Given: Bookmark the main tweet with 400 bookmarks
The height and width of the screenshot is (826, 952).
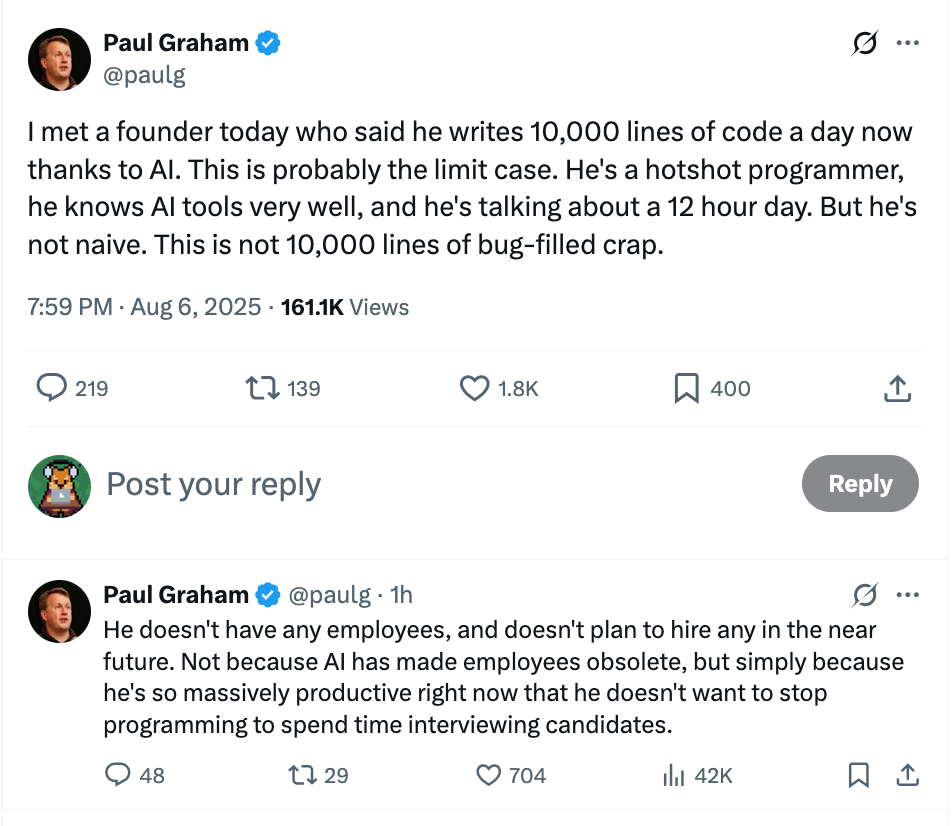Looking at the screenshot, I should coord(686,388).
